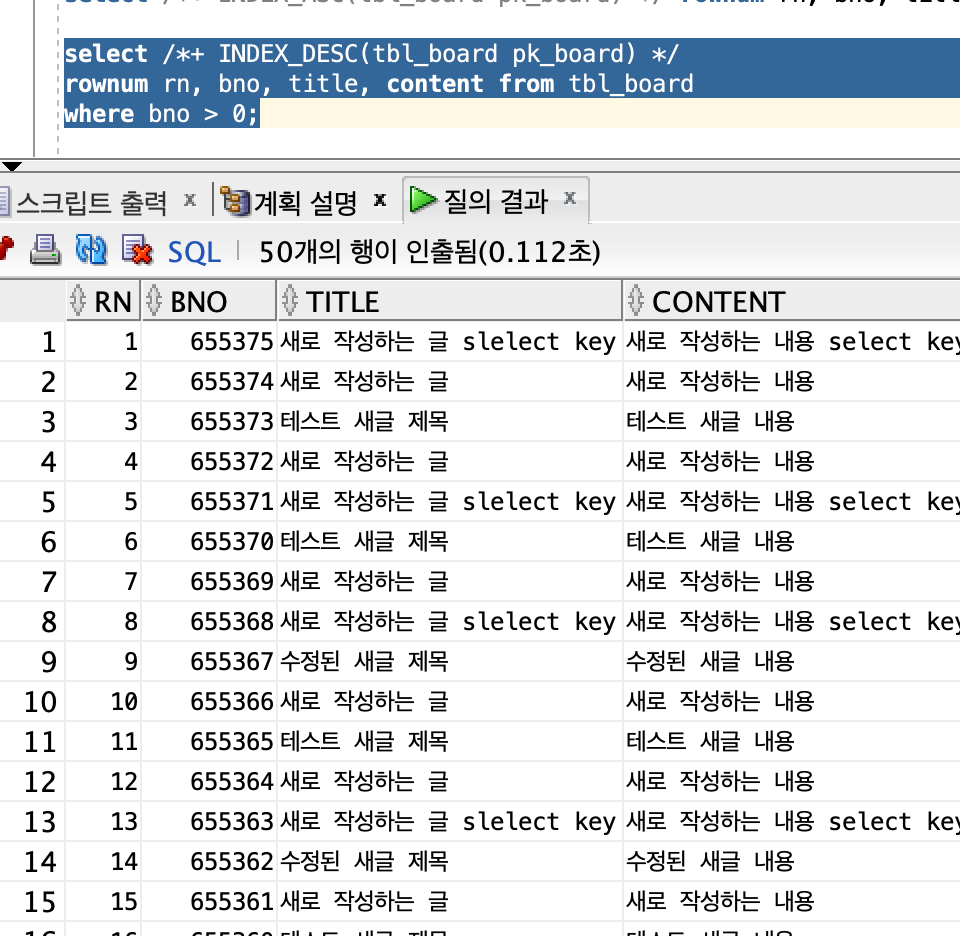This screenshot has width=960, height=936.
Task: Select BNO cell 655366
Action: [x=209, y=702]
